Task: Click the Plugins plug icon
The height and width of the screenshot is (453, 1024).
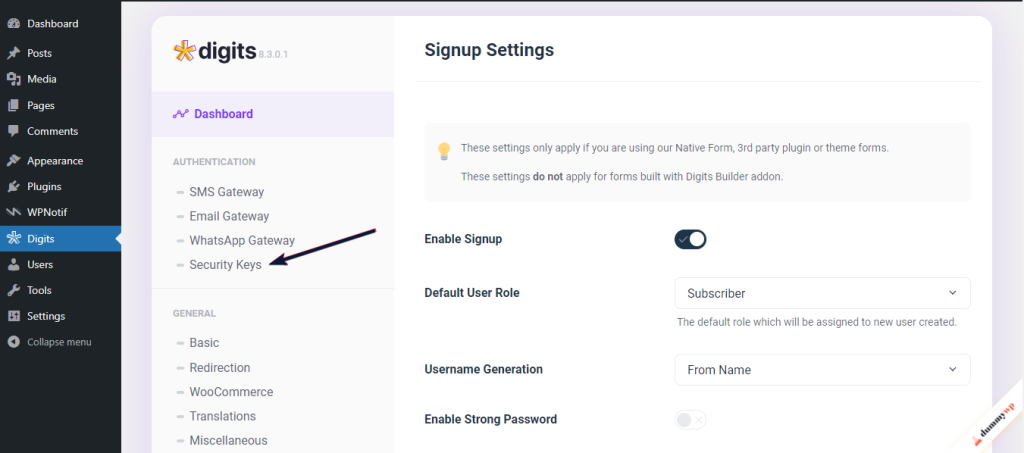Action: point(13,186)
